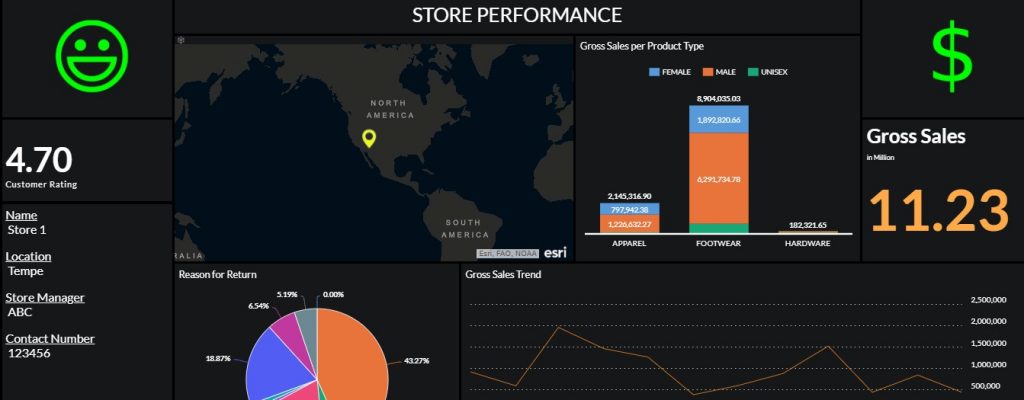Click the 0.00% pie label
Viewport: 1024px width, 400px height.
333,295
